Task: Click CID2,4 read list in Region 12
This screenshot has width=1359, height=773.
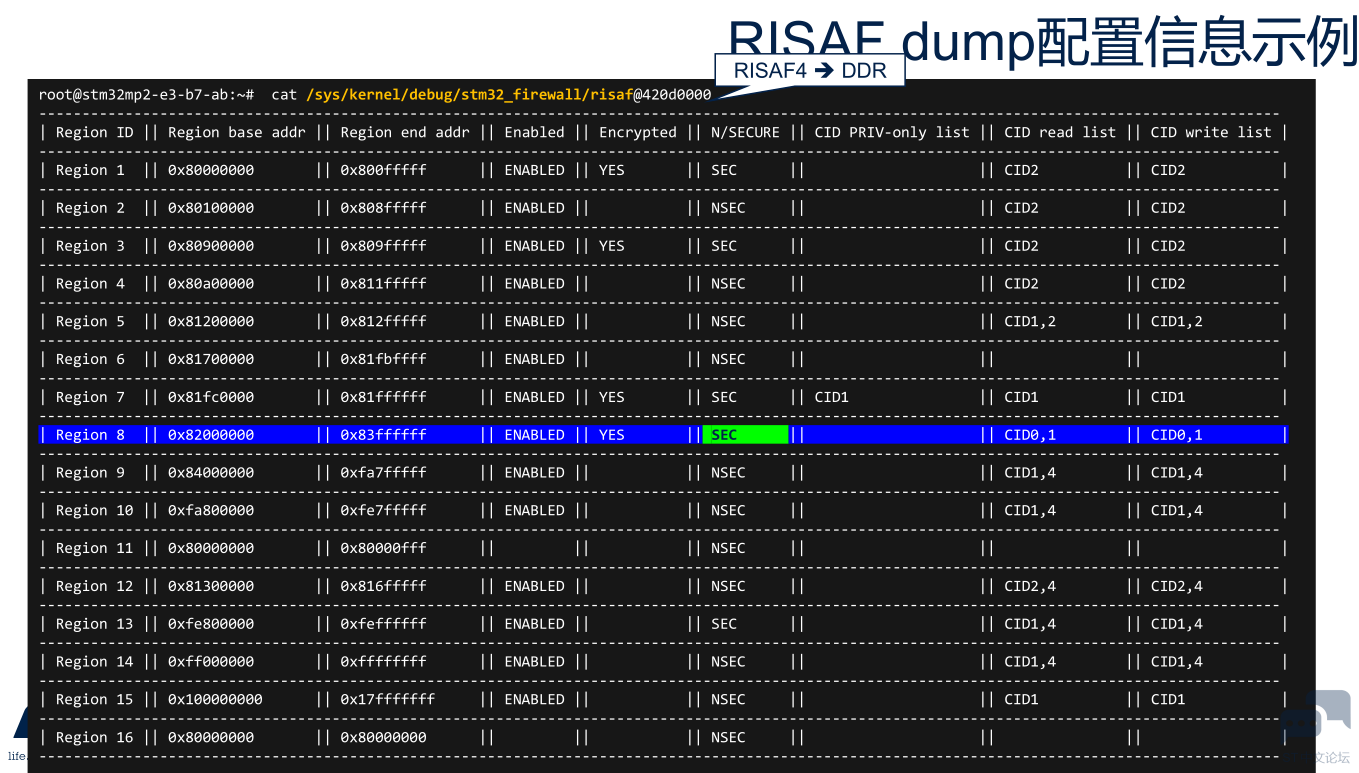Action: pyautogui.click(x=1030, y=586)
